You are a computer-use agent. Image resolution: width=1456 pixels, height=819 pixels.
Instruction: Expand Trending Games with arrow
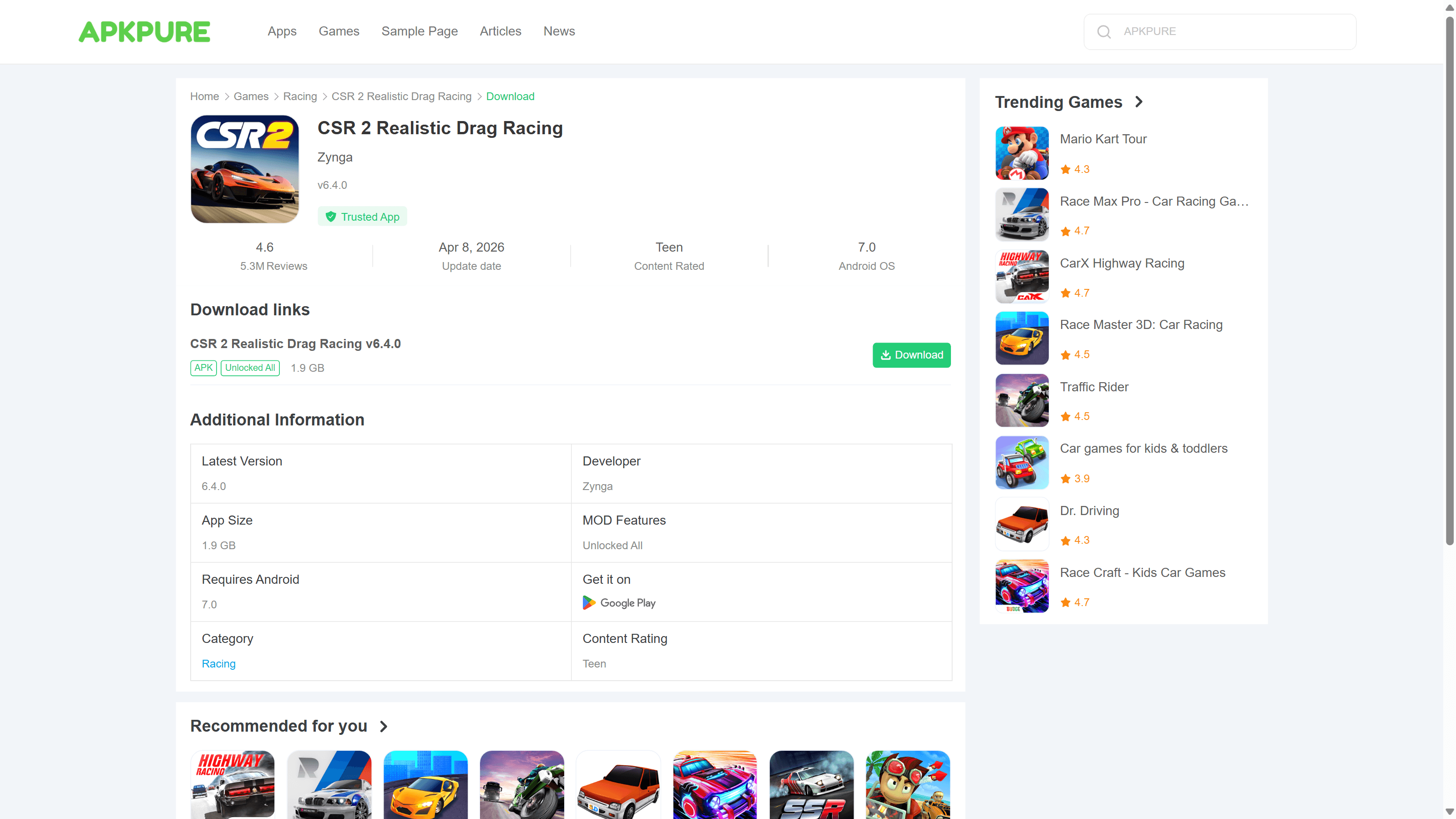pyautogui.click(x=1138, y=102)
